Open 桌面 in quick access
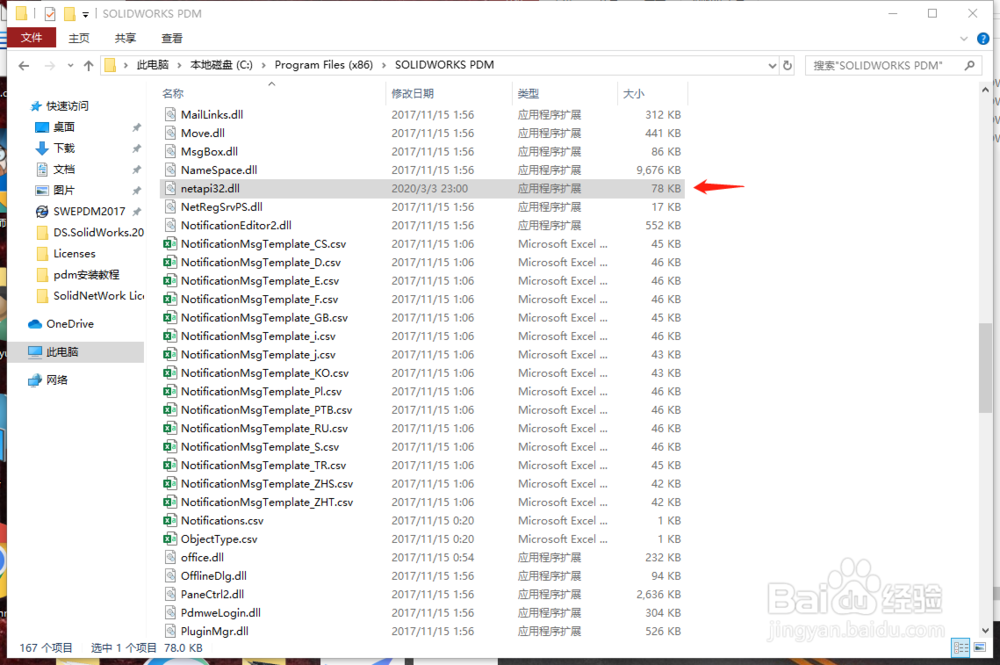 click(x=63, y=127)
